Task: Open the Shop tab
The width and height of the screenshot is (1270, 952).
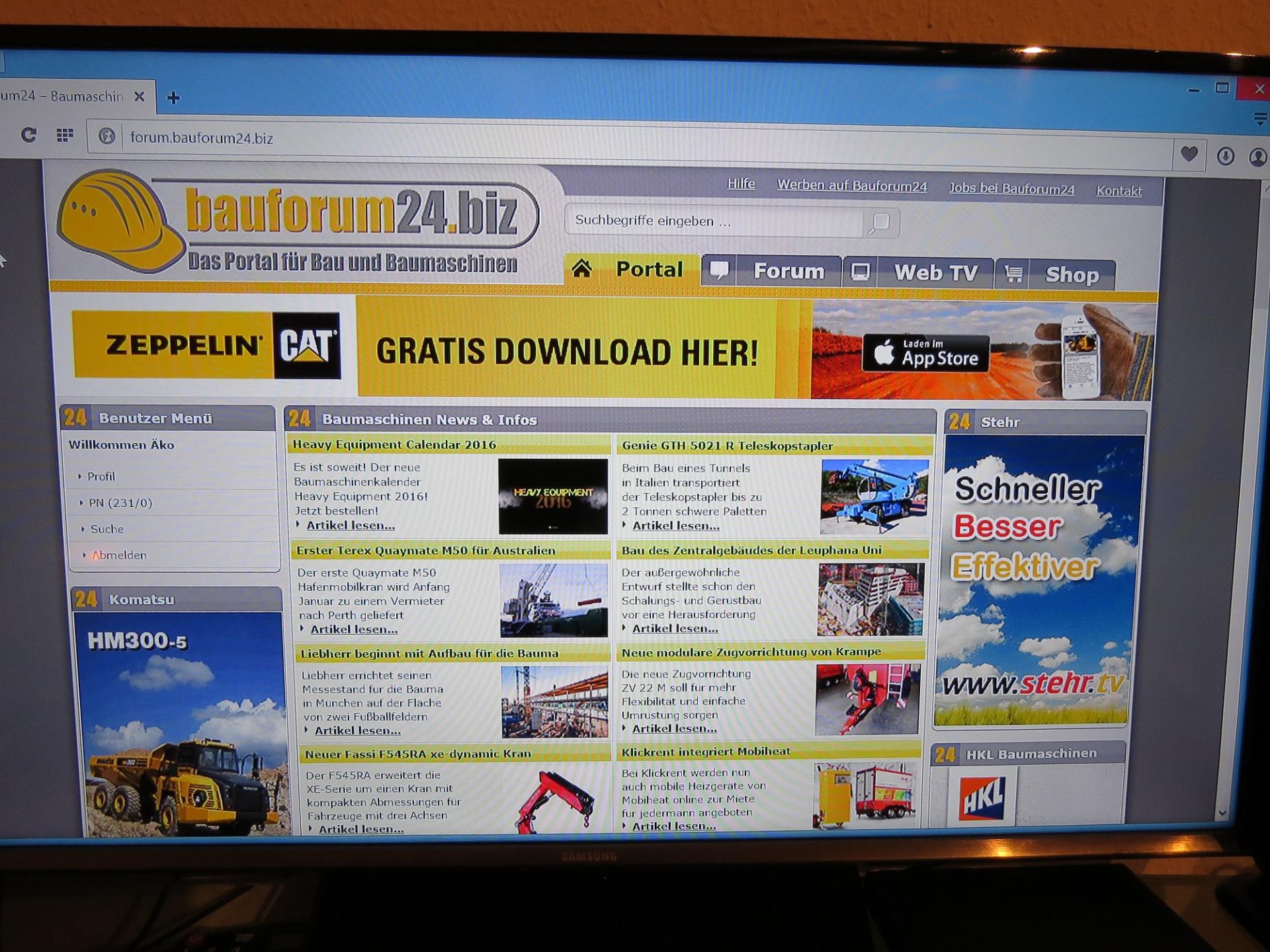Action: pyautogui.click(x=1056, y=274)
